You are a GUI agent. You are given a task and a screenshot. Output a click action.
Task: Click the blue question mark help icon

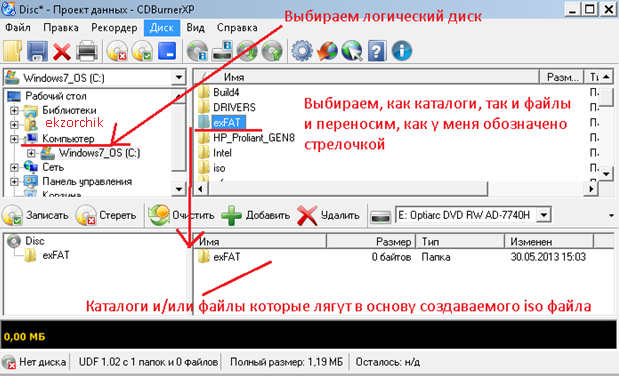(377, 51)
